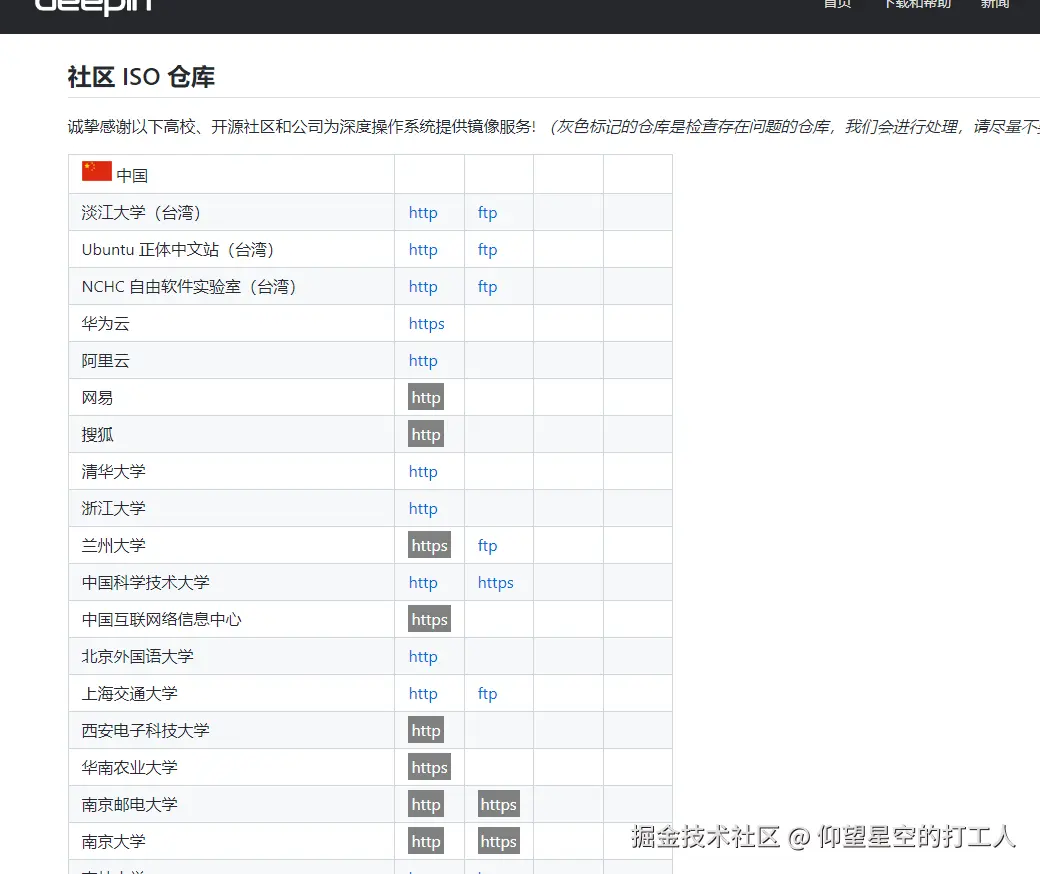Select the 华为云 row name
The image size is (1040, 874).
point(105,324)
